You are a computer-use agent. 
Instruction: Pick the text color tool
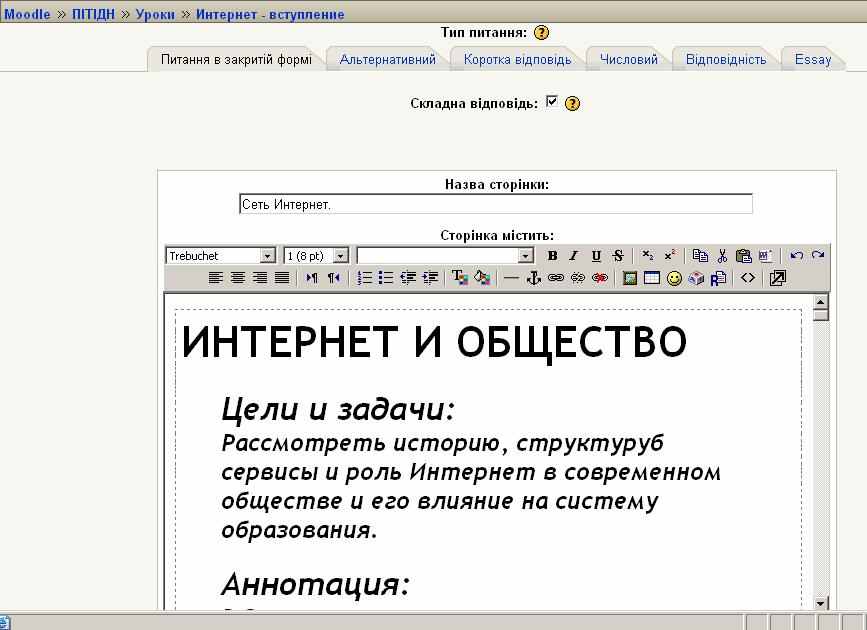point(460,278)
